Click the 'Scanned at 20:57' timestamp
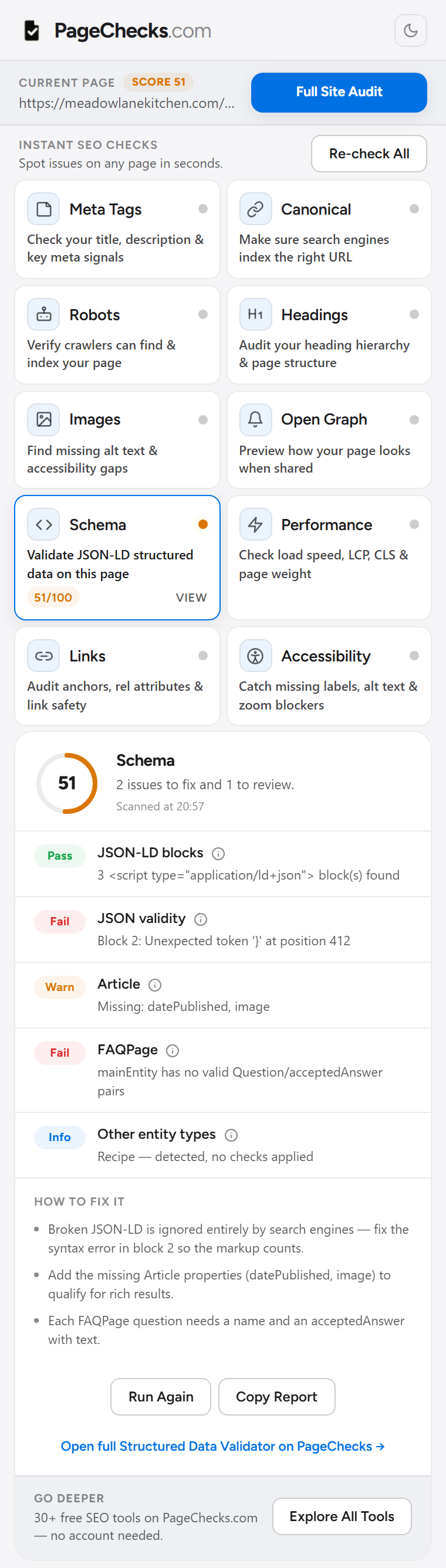This screenshot has width=446, height=1568. tap(160, 806)
